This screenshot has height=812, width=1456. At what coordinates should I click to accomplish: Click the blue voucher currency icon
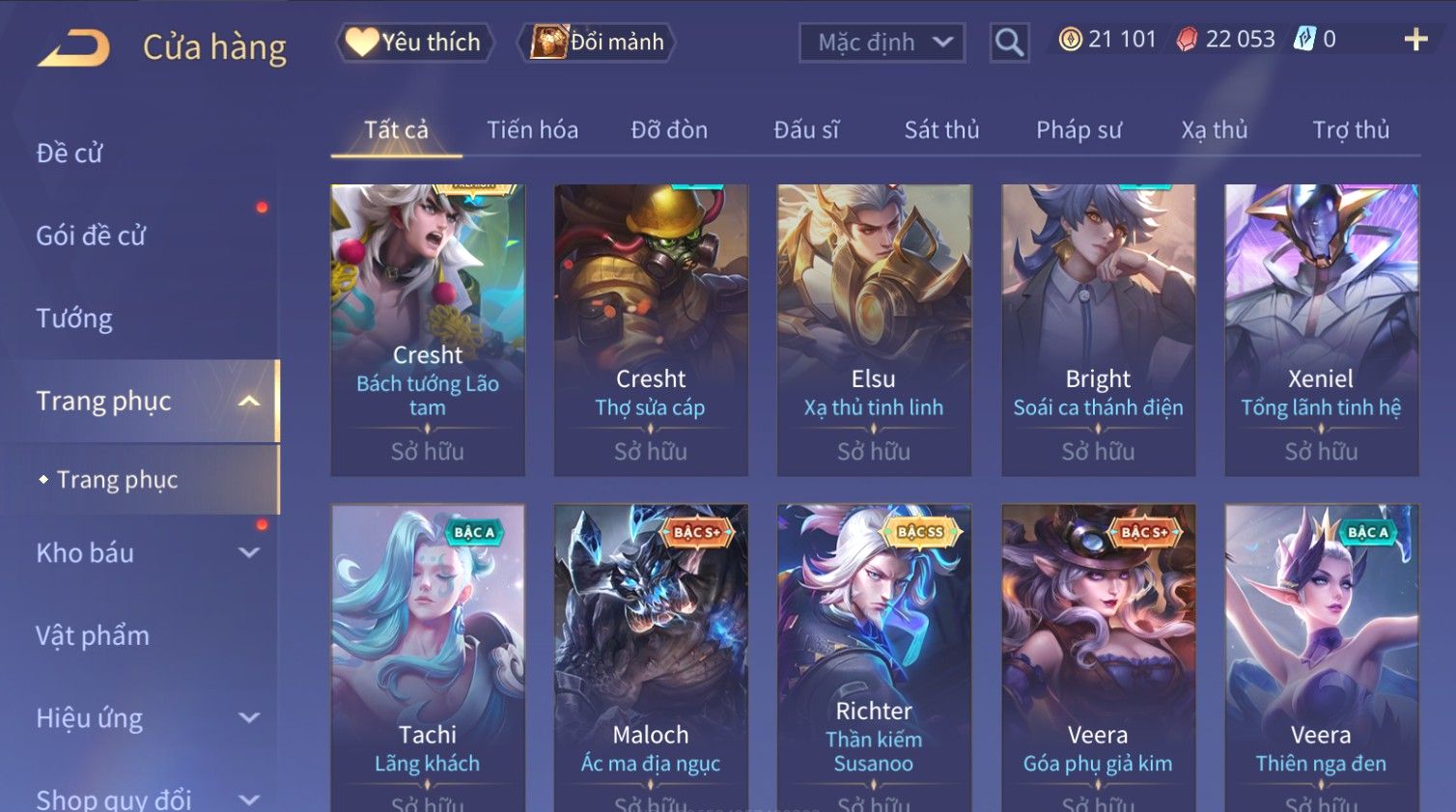coord(1304,40)
